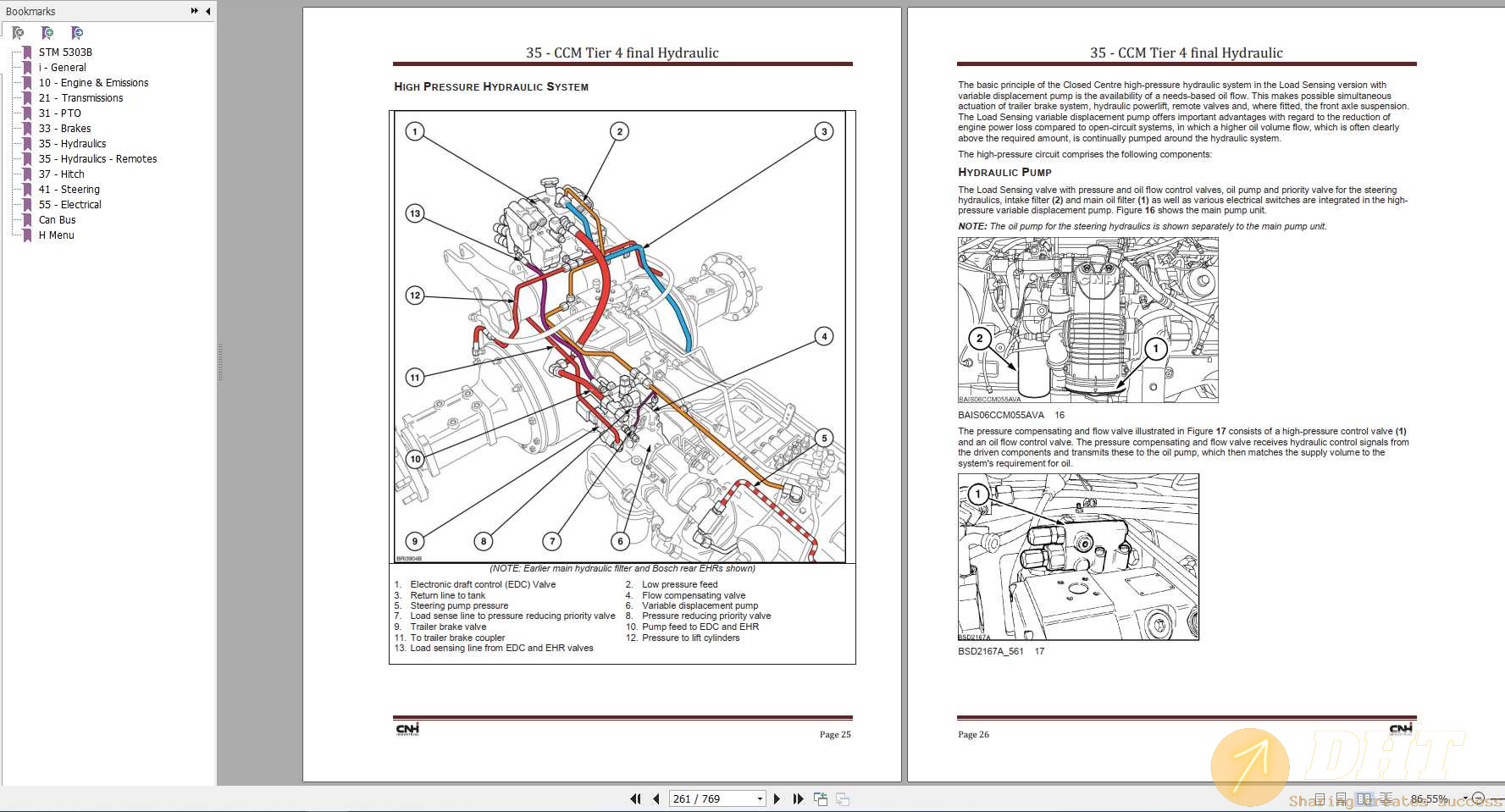The width and height of the screenshot is (1505, 812).
Task: Toggle the double-arrow options in Bookmarks header
Action: tap(194, 11)
